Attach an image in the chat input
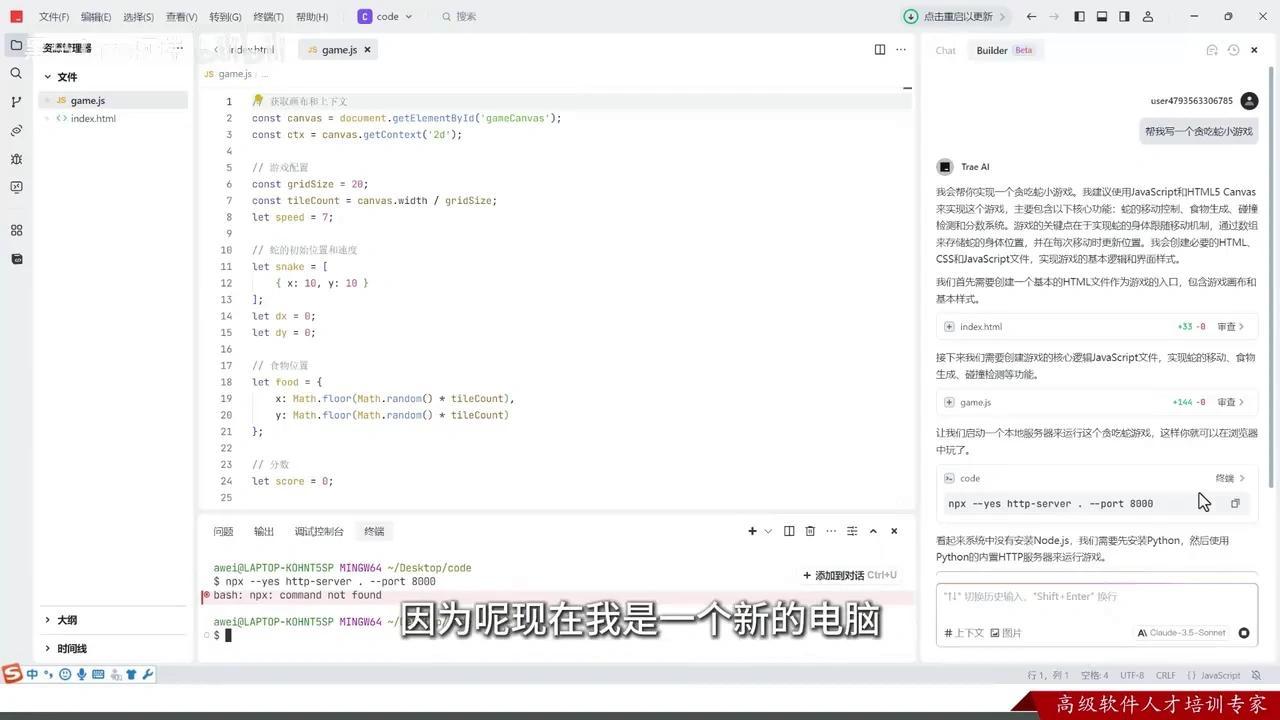1280x720 pixels. click(1006, 632)
